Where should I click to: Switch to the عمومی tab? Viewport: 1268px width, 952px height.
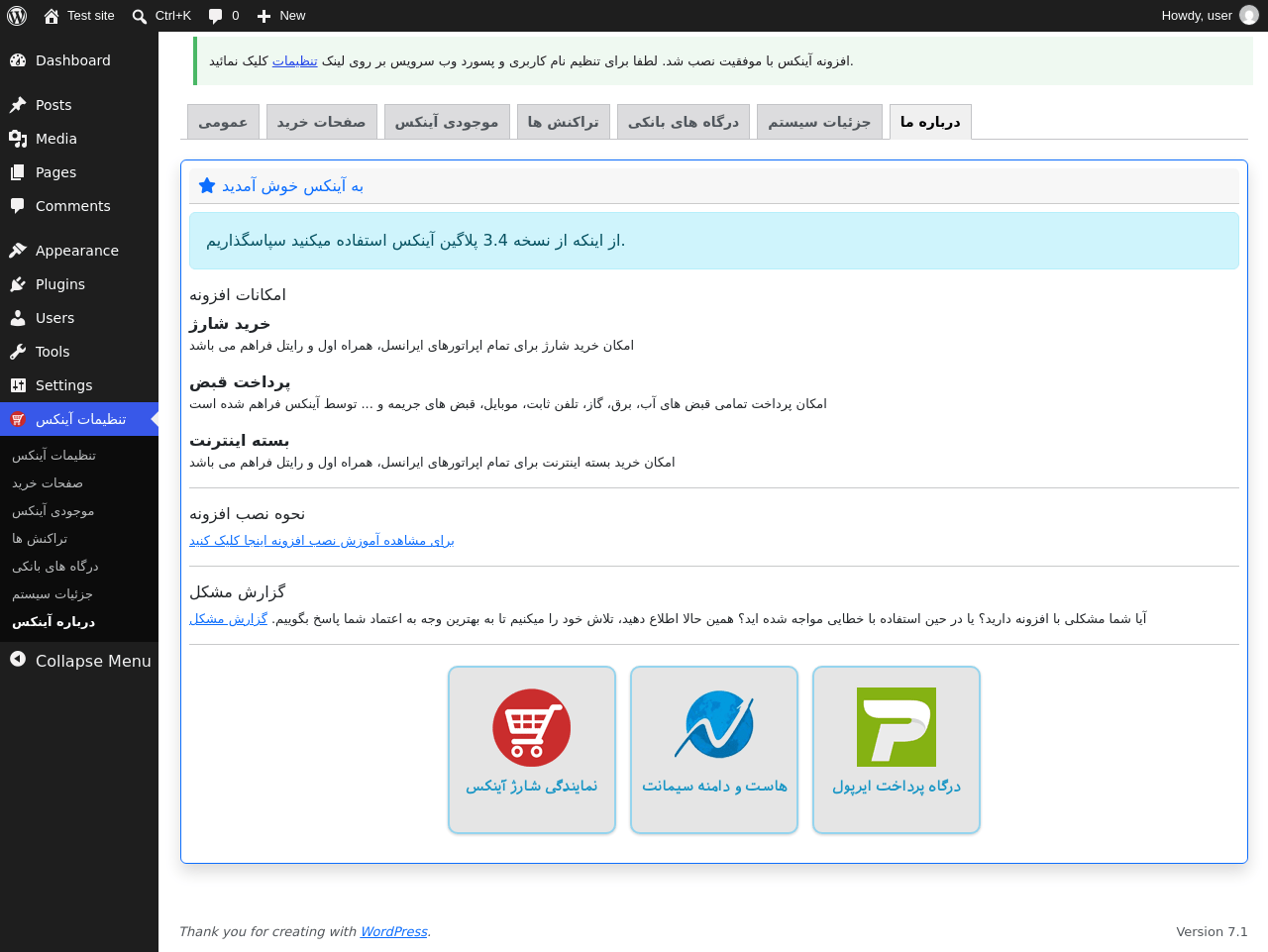click(223, 122)
